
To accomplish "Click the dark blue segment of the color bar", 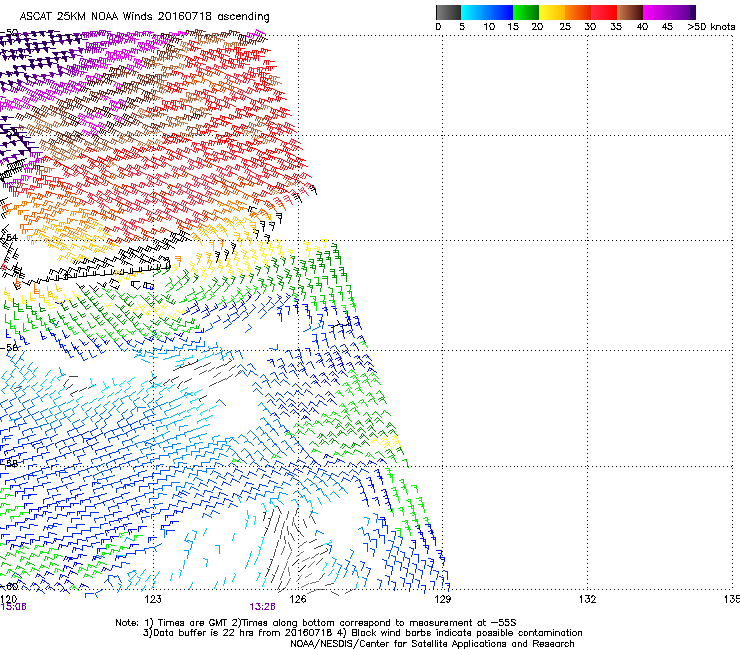I will 499,12.
